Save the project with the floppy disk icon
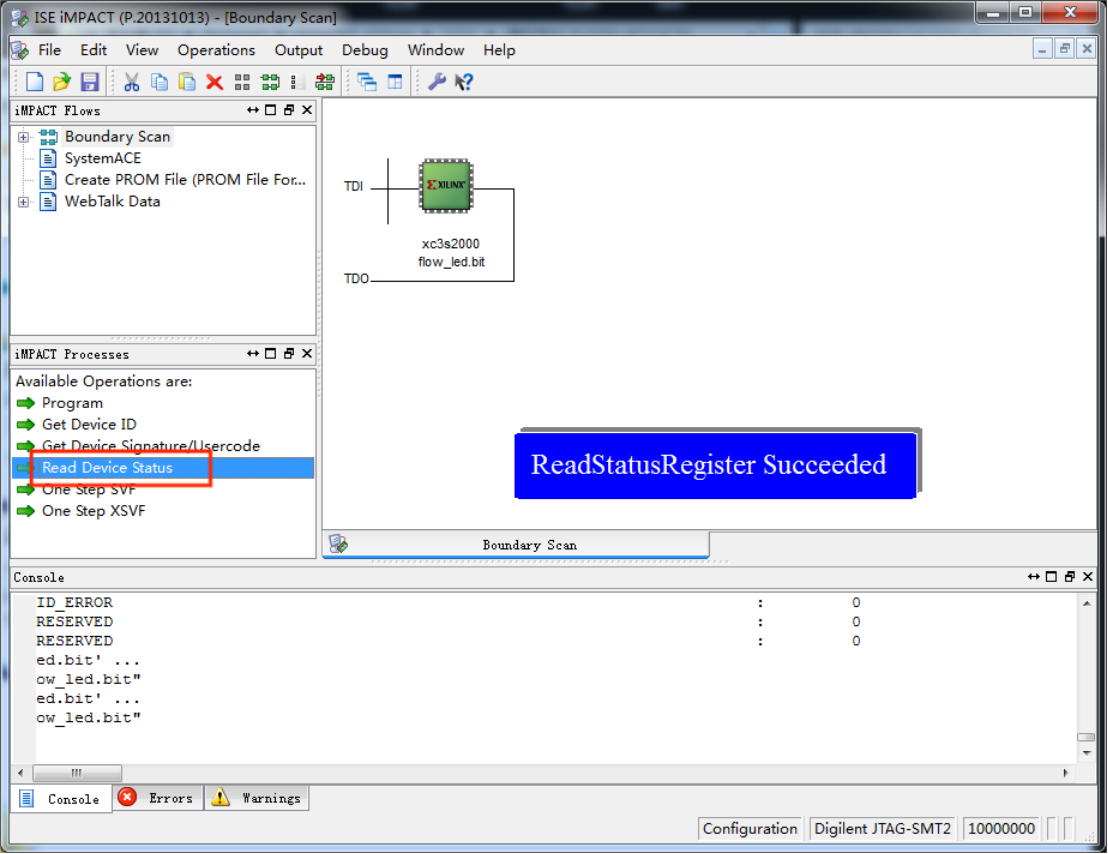This screenshot has height=854, width=1108. (90, 82)
